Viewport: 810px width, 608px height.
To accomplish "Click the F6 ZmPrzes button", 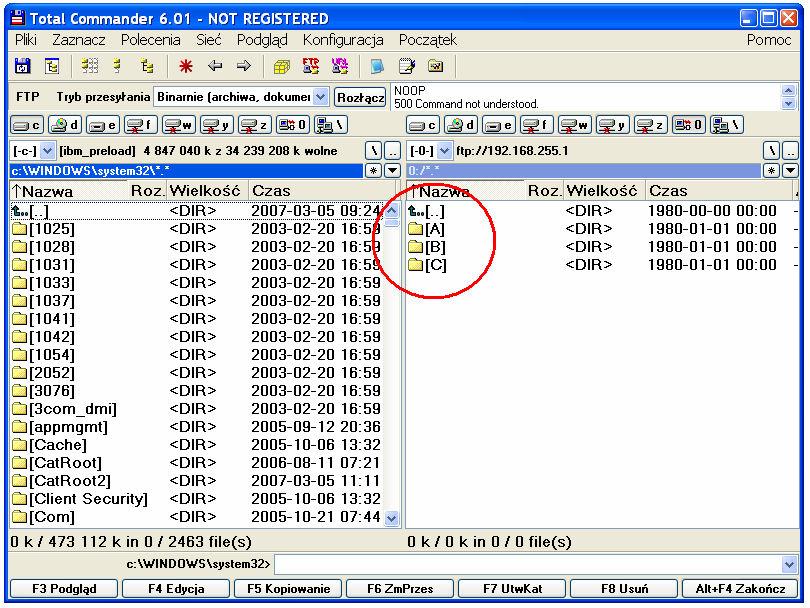I will (x=400, y=589).
